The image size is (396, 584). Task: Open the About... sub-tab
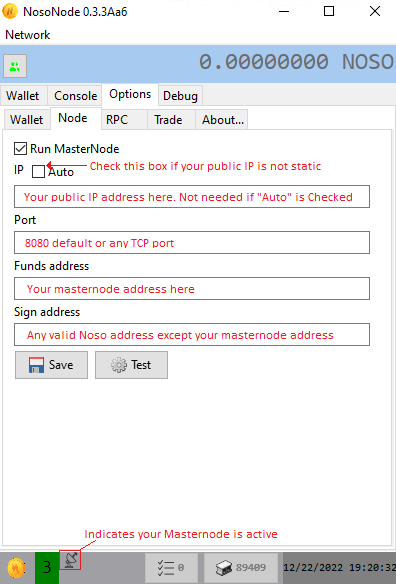(223, 120)
